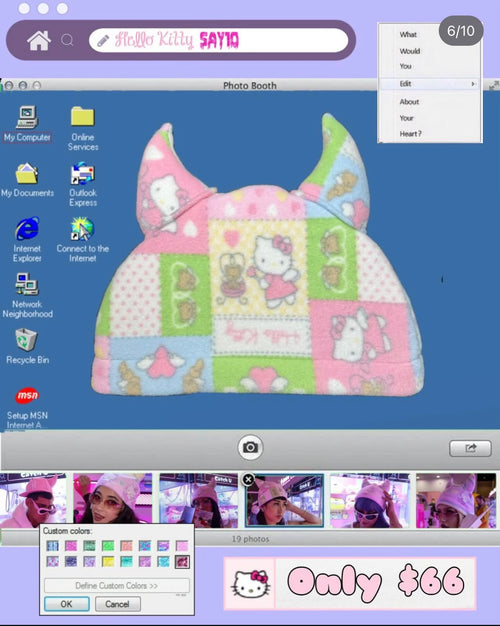The height and width of the screenshot is (626, 500).
Task: Click the Hello Kitty horned hat photo
Action: 258,256
